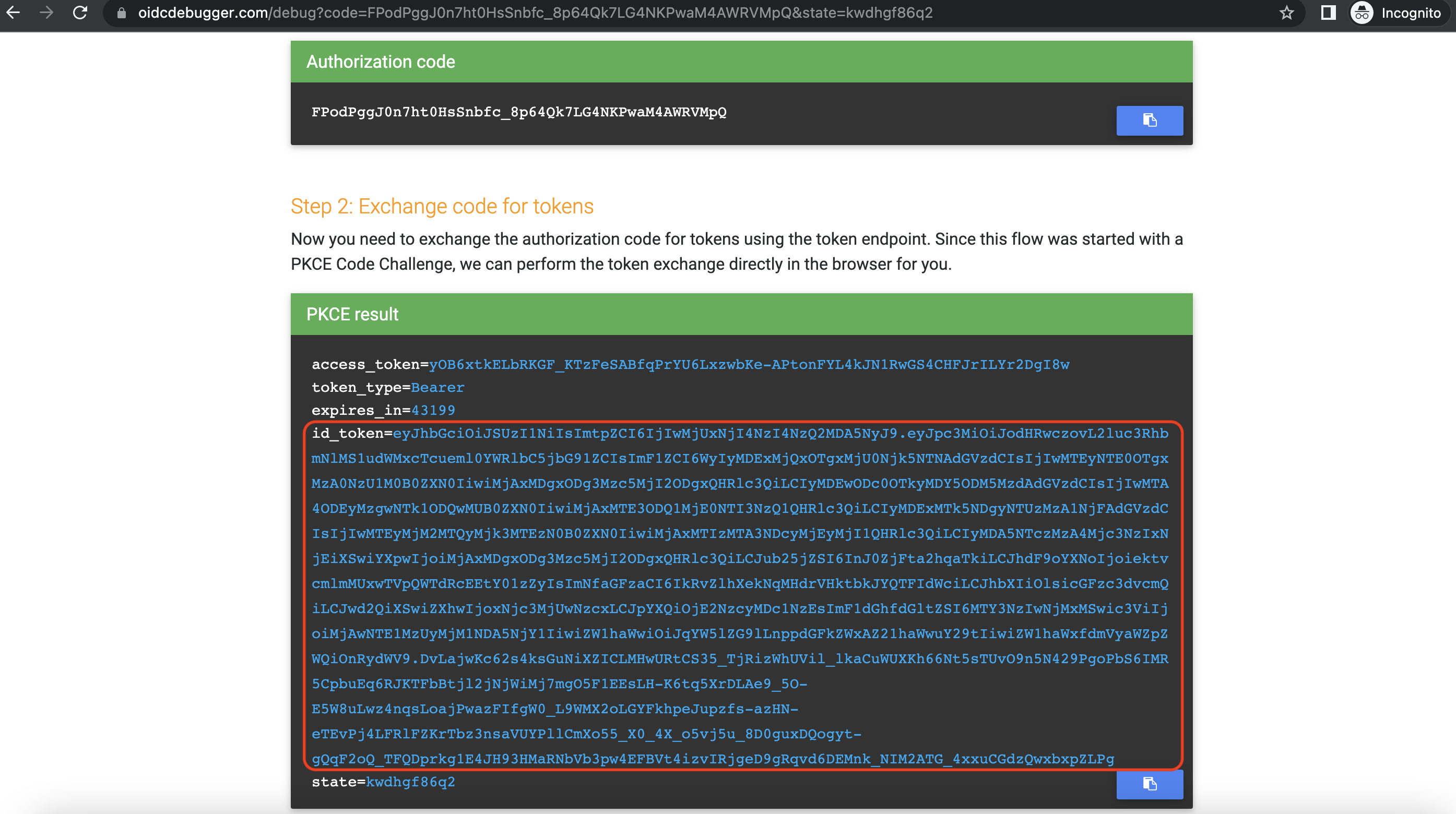Screen dimensions: 1456x814
Task: Reload the oidcdebugger page
Action: pyautogui.click(x=80, y=13)
